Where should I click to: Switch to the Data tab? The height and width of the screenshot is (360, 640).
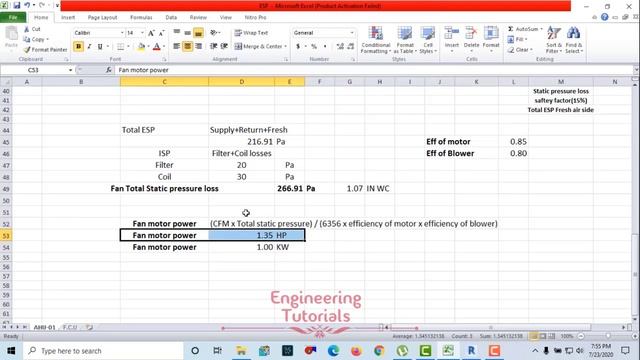pyautogui.click(x=171, y=18)
